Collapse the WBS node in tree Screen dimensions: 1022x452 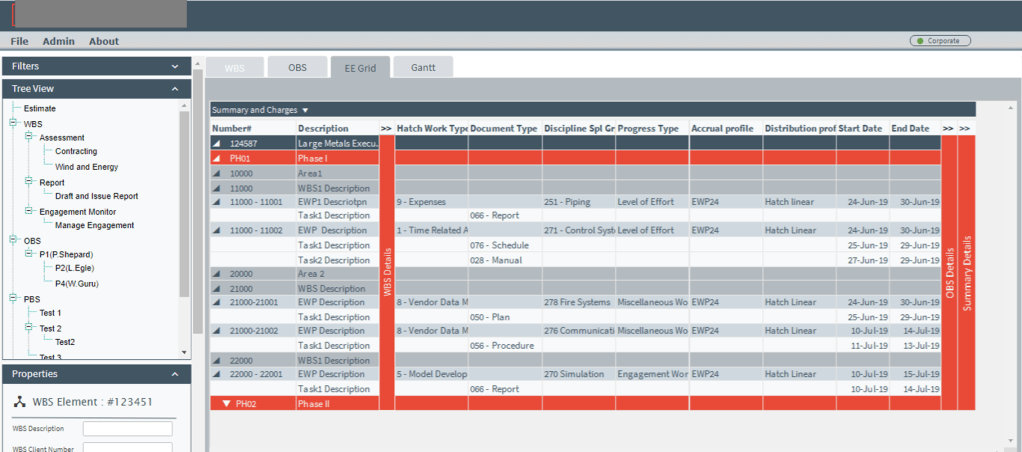pyautogui.click(x=13, y=123)
